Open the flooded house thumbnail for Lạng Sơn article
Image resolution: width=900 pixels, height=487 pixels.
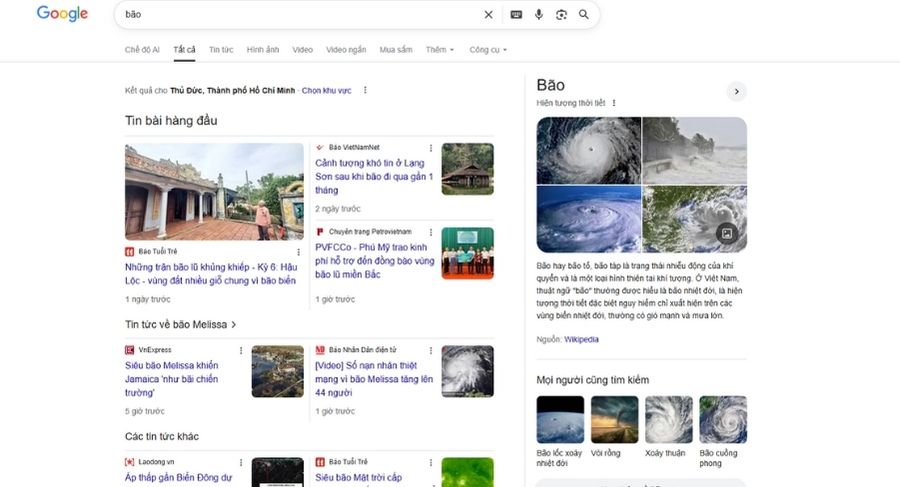click(467, 169)
